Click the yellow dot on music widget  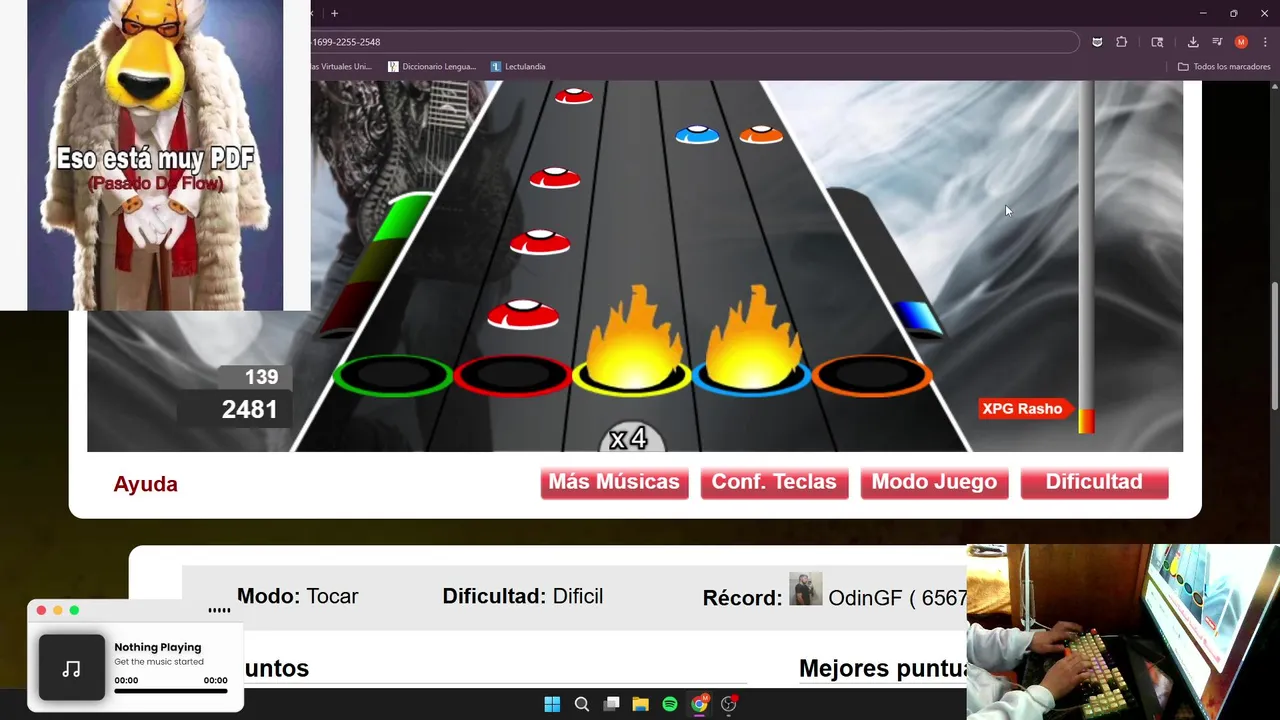(57, 610)
